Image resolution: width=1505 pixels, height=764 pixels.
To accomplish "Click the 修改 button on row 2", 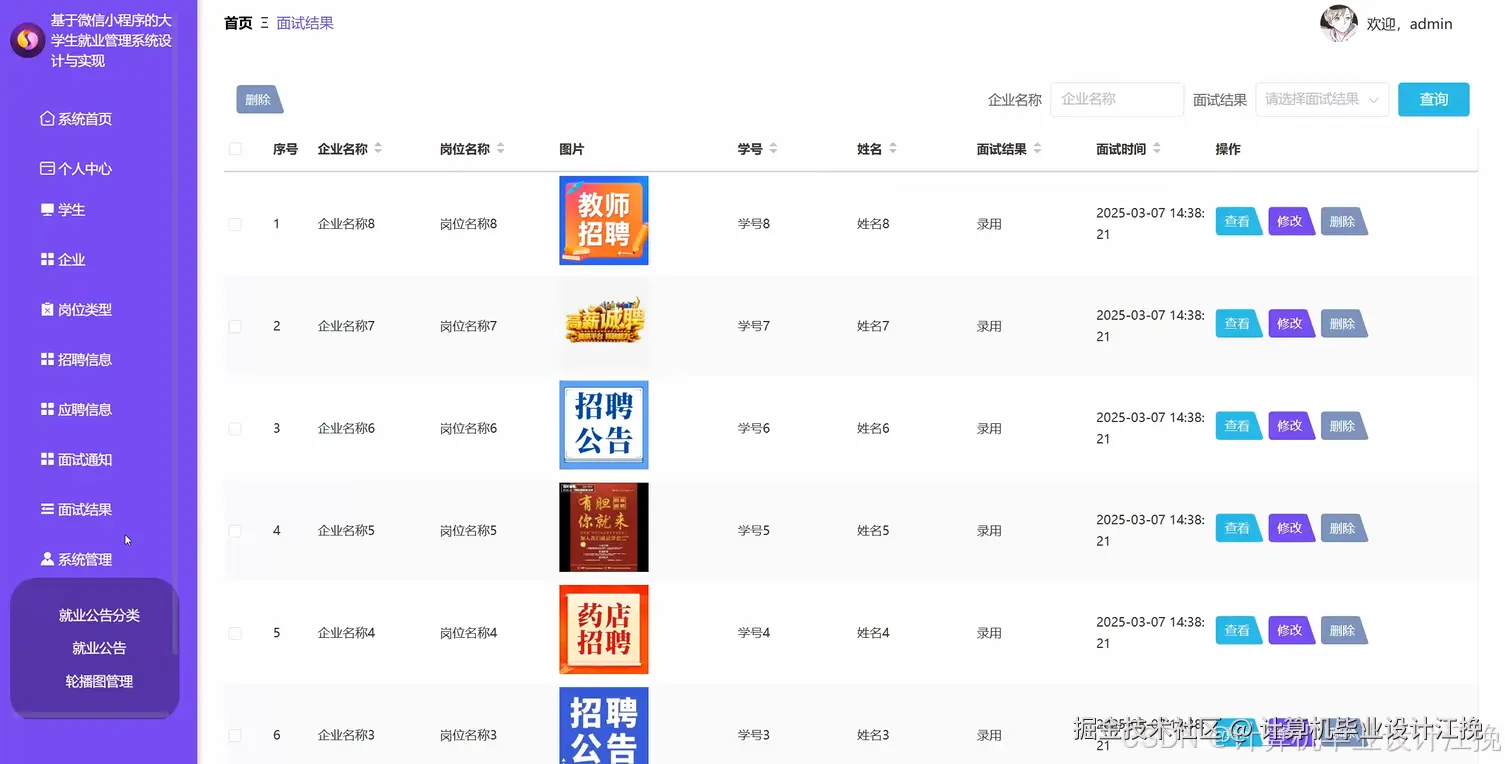I will point(1291,323).
